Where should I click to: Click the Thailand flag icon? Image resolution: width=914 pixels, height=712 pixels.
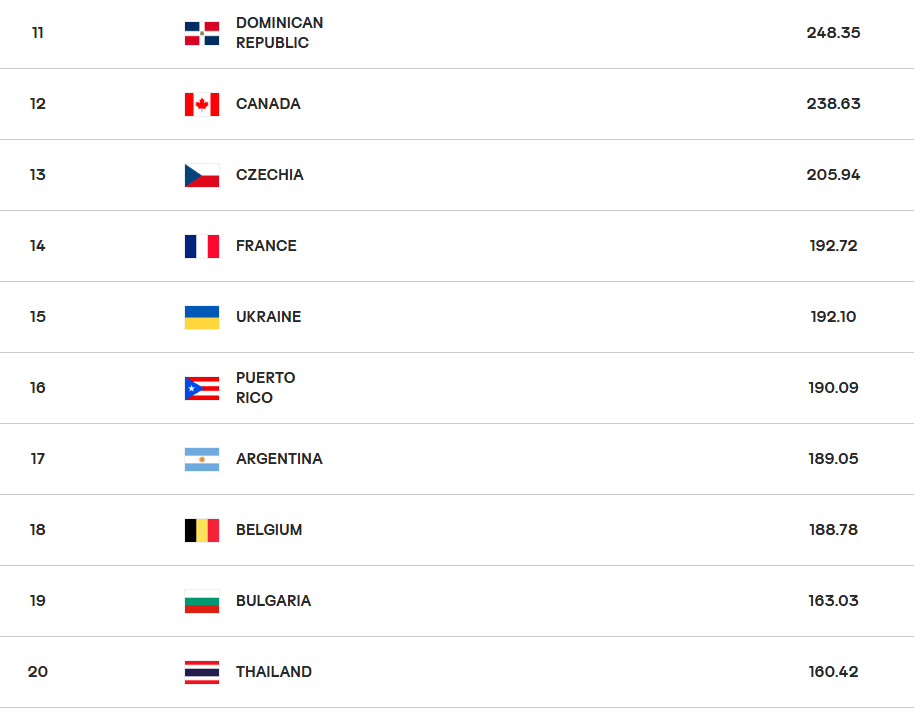tap(202, 672)
